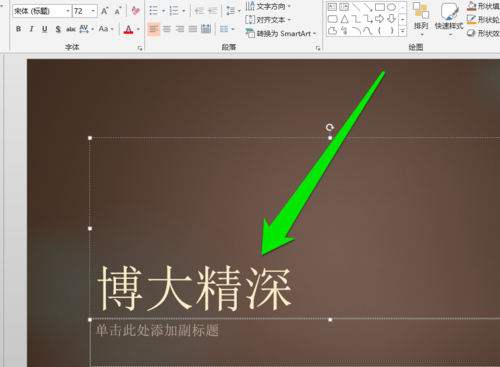Image resolution: width=500 pixels, height=367 pixels.
Task: Select the down block arrow shape
Action: point(392,19)
